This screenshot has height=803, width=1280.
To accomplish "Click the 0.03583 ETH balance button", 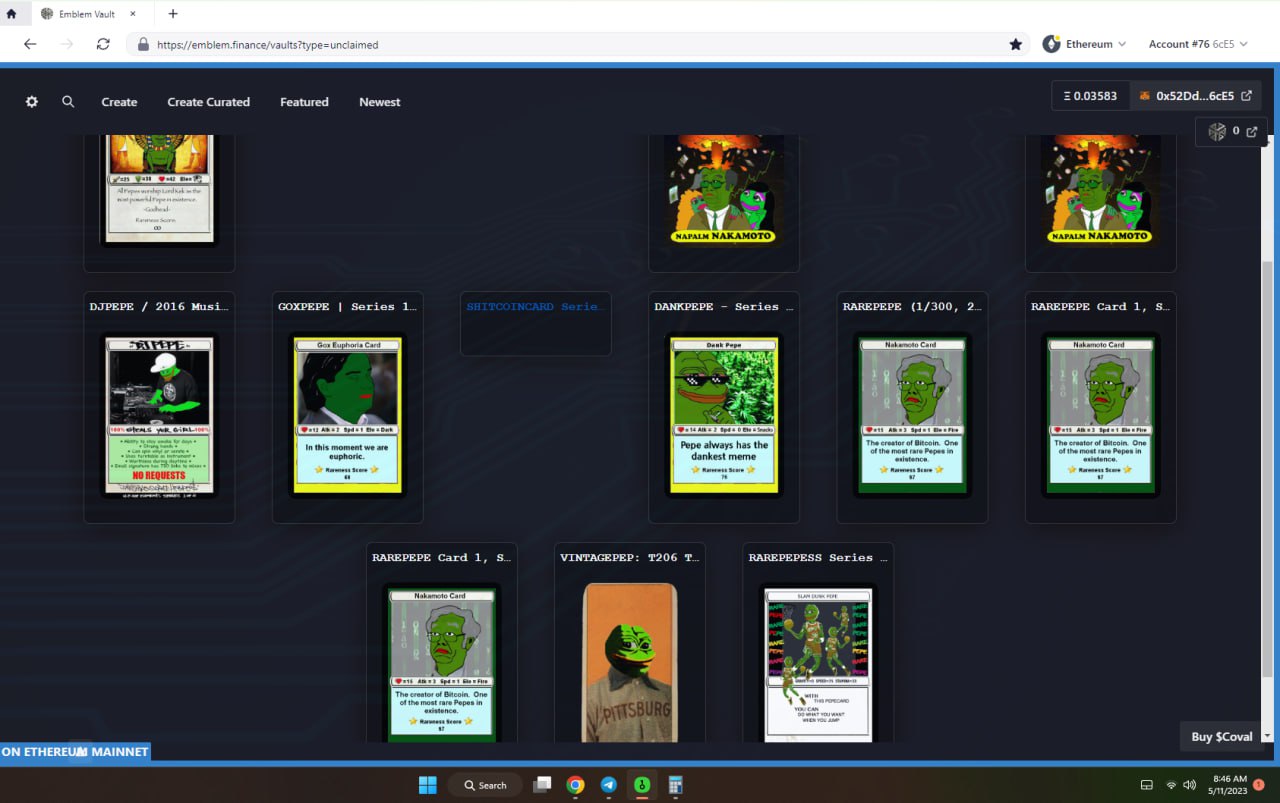I will tap(1090, 96).
